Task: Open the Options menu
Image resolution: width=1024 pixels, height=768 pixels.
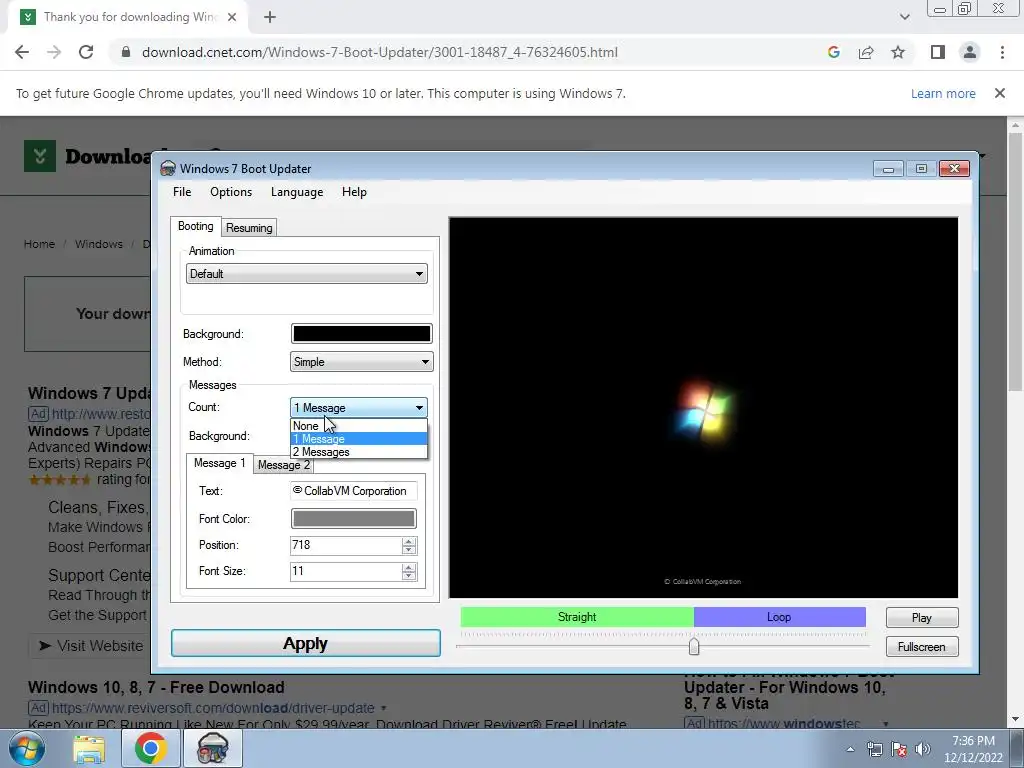Action: pos(231,192)
